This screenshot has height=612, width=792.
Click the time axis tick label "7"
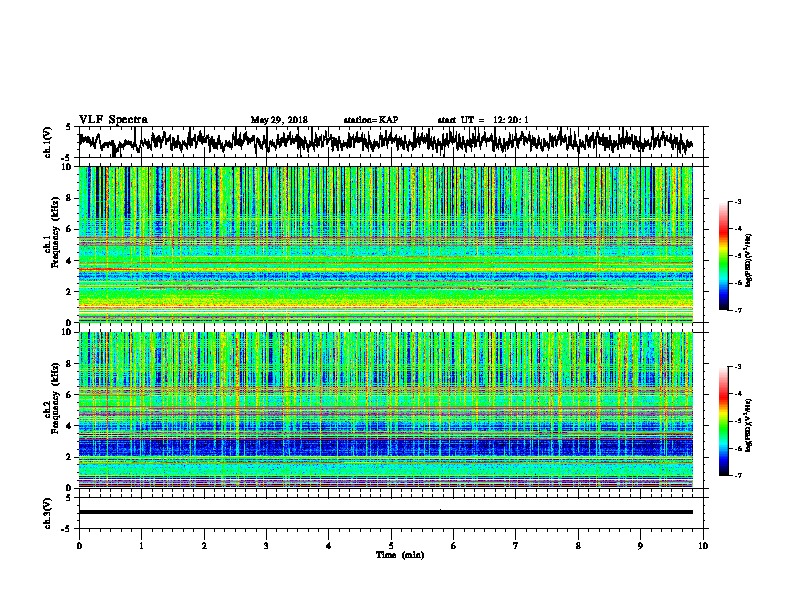coord(516,546)
